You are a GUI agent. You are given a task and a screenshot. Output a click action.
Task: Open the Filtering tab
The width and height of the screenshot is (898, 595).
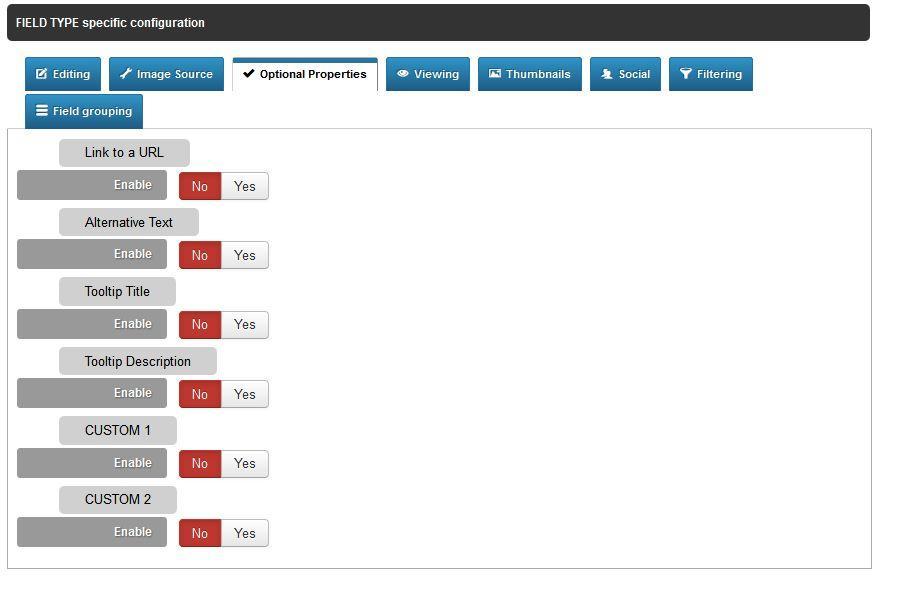711,74
